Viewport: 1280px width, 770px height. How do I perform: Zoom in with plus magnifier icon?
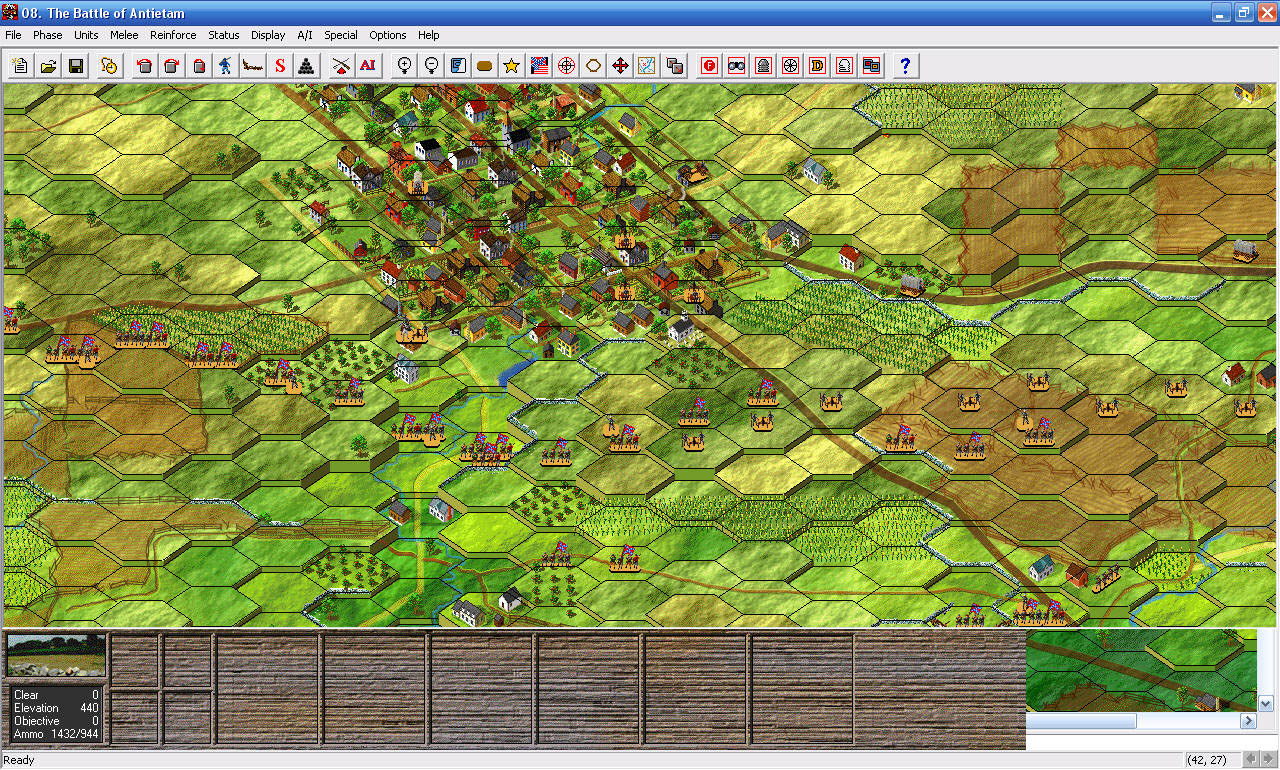click(x=404, y=66)
